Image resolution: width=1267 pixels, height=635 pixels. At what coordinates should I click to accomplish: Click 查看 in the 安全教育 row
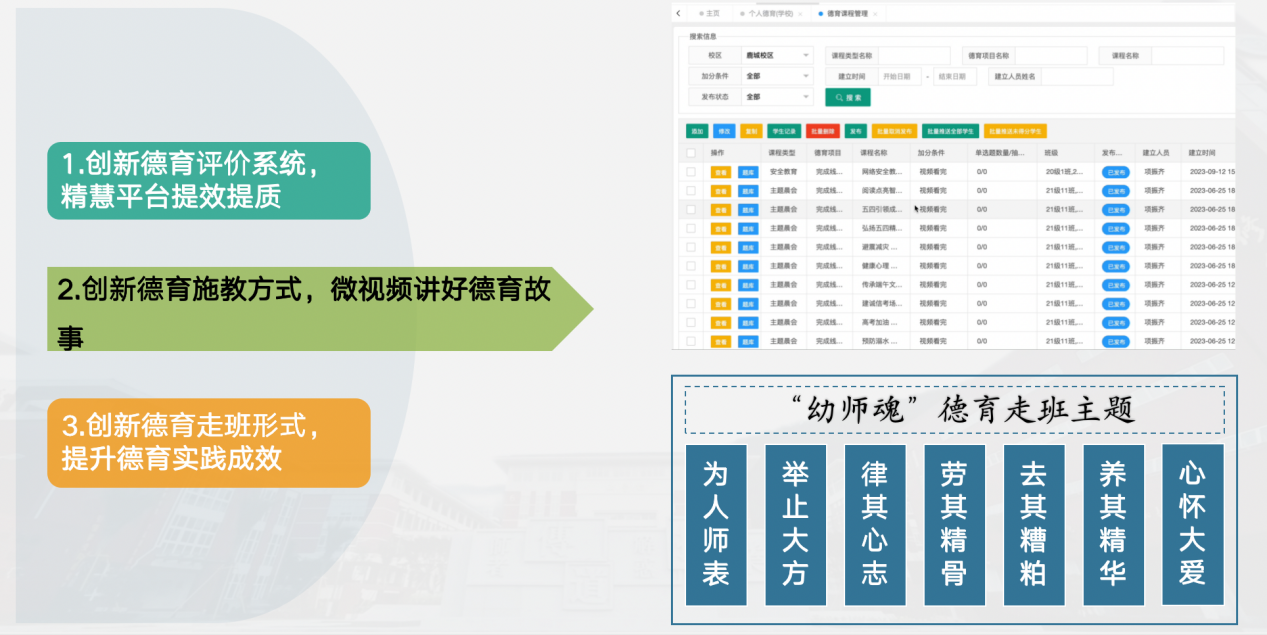coord(720,172)
